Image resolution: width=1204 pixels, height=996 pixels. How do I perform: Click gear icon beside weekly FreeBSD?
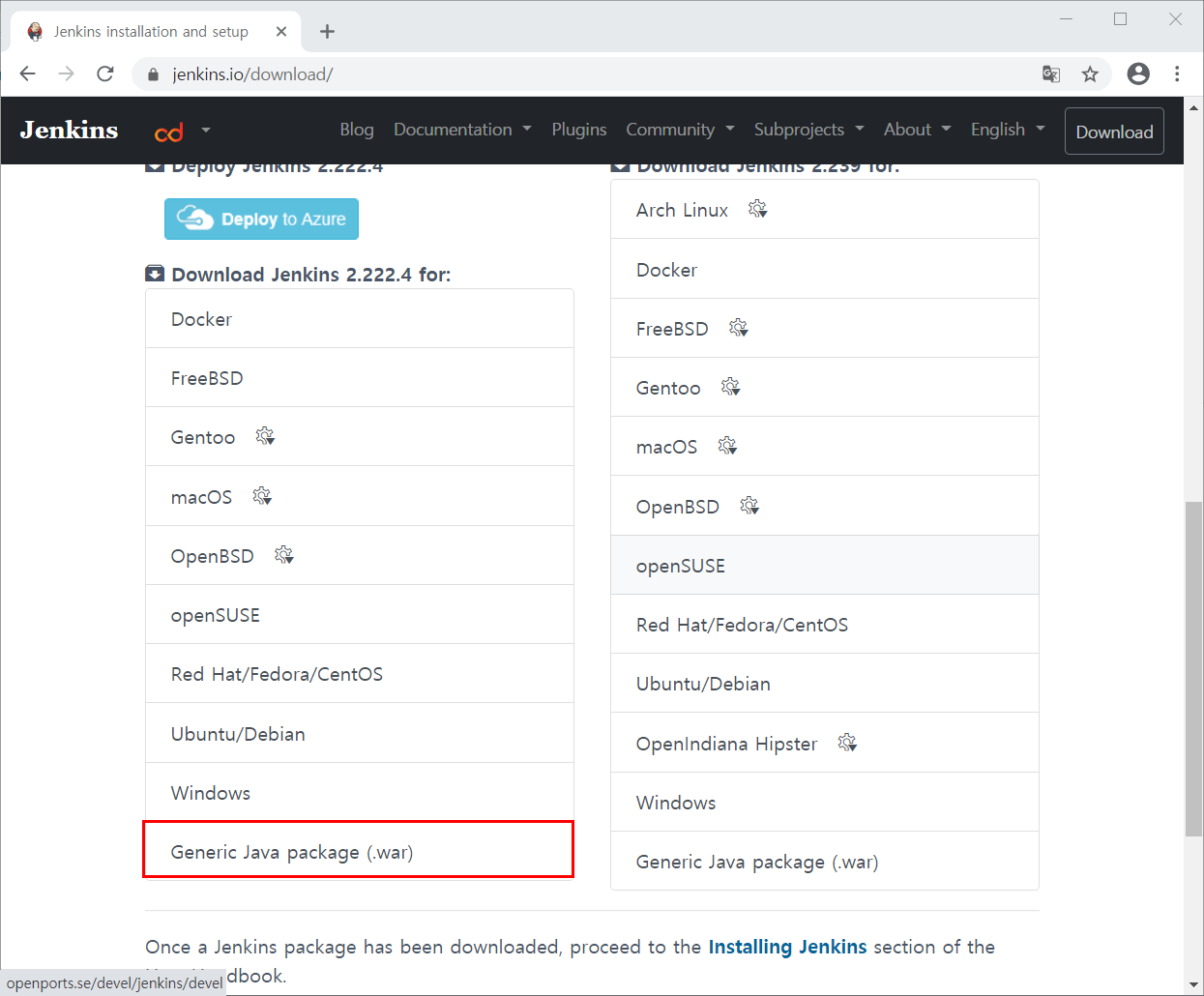coord(738,328)
